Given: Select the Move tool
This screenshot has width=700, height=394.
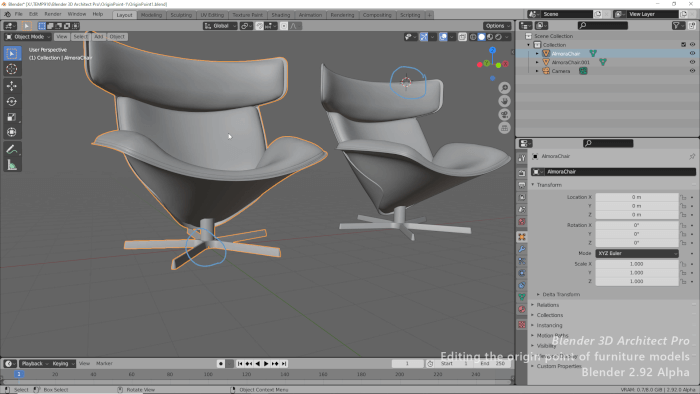Looking at the screenshot, I should pyautogui.click(x=12, y=86).
